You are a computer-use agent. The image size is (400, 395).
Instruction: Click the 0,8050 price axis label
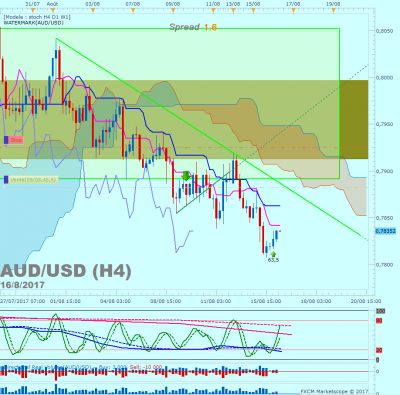tap(384, 31)
